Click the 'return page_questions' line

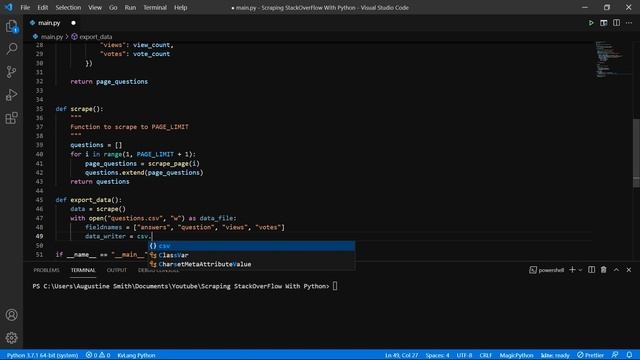[109, 82]
